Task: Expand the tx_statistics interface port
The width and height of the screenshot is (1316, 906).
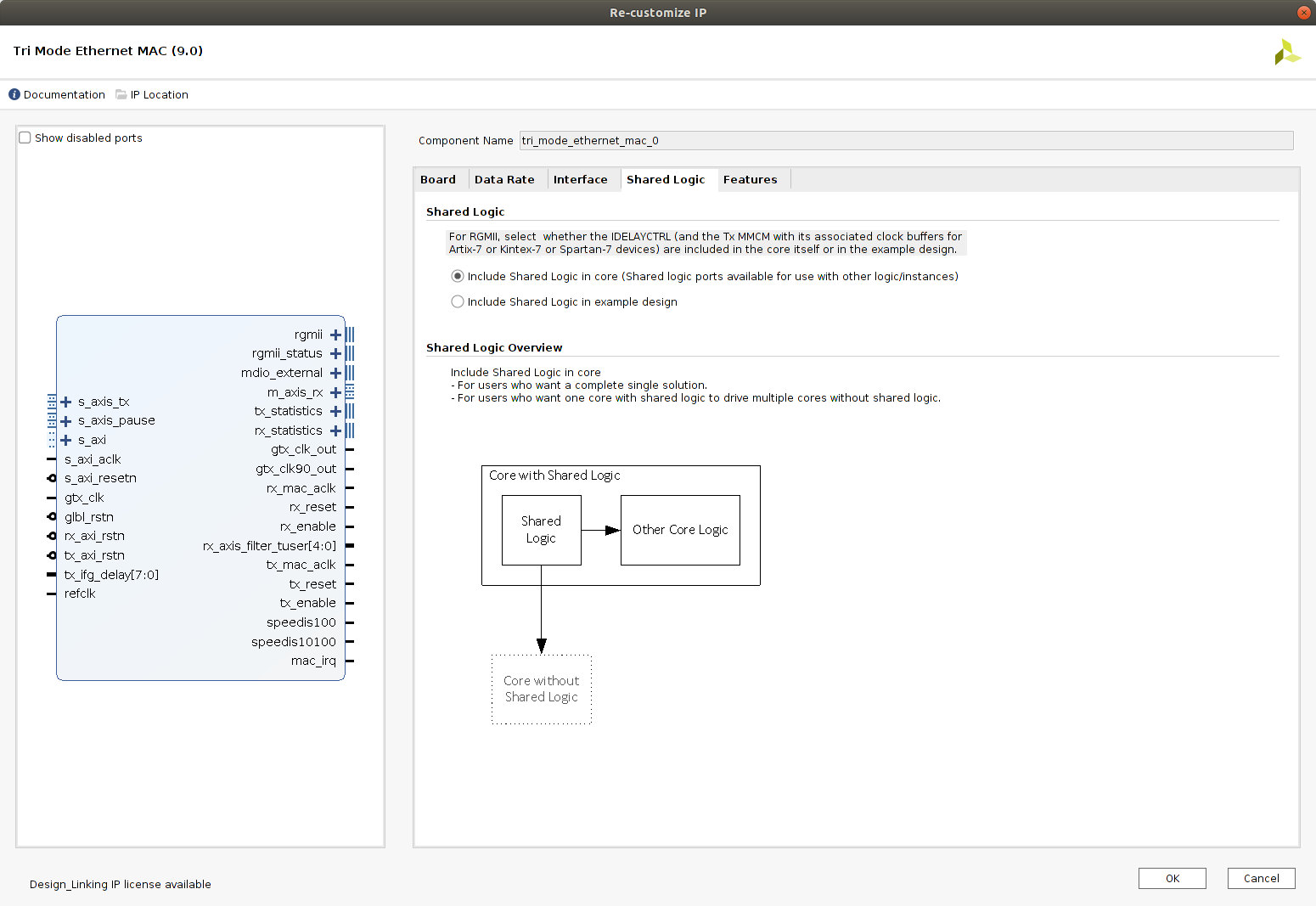Action: tap(335, 412)
